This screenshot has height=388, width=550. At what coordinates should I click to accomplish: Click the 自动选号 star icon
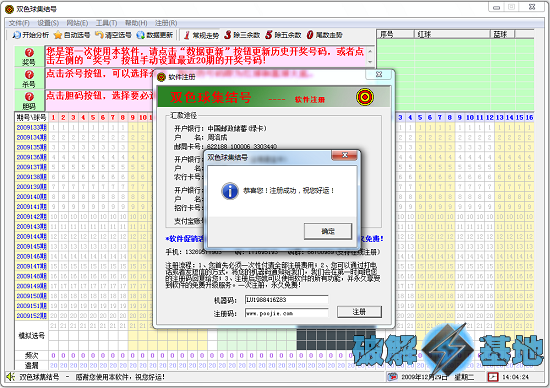pos(58,35)
